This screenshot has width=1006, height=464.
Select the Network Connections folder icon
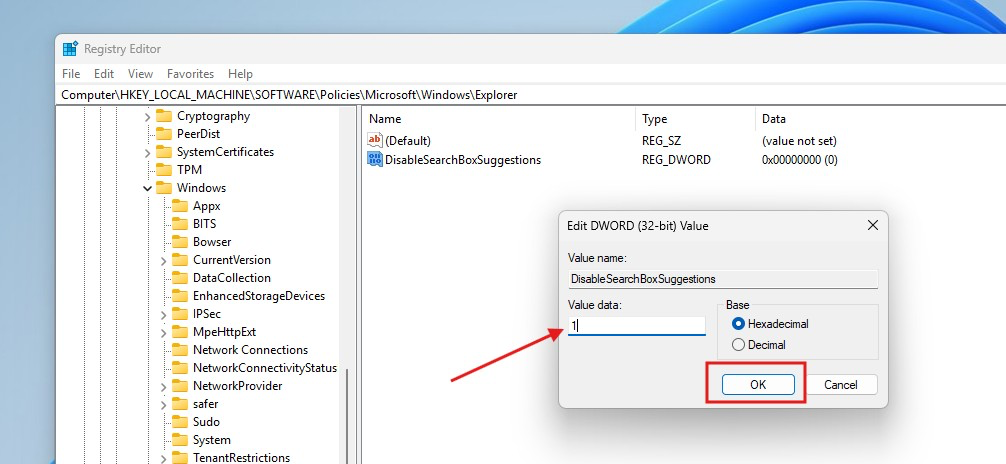180,350
